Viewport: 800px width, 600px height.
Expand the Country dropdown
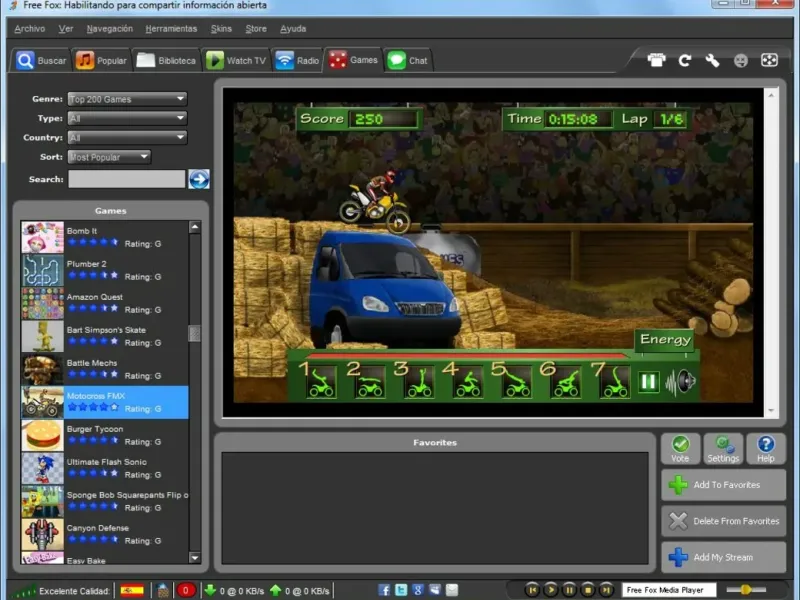point(127,137)
